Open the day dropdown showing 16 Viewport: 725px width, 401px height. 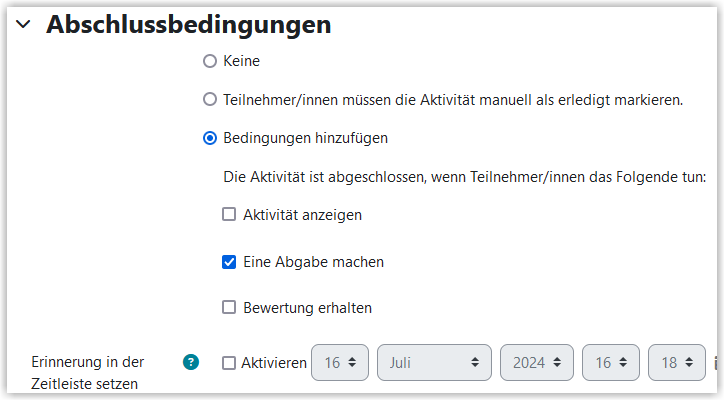340,363
